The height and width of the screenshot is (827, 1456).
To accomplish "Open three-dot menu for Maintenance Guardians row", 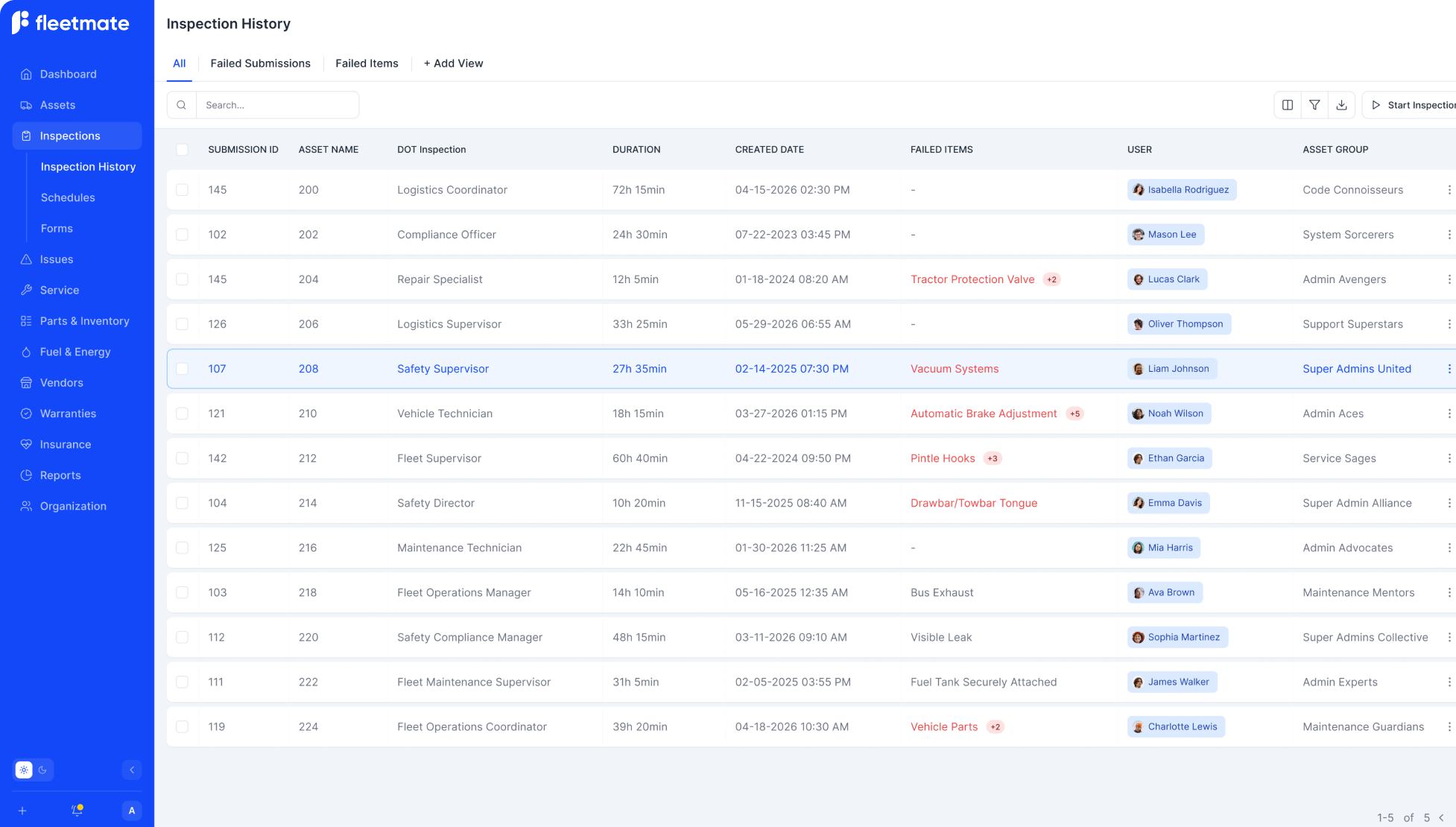I will (1449, 726).
